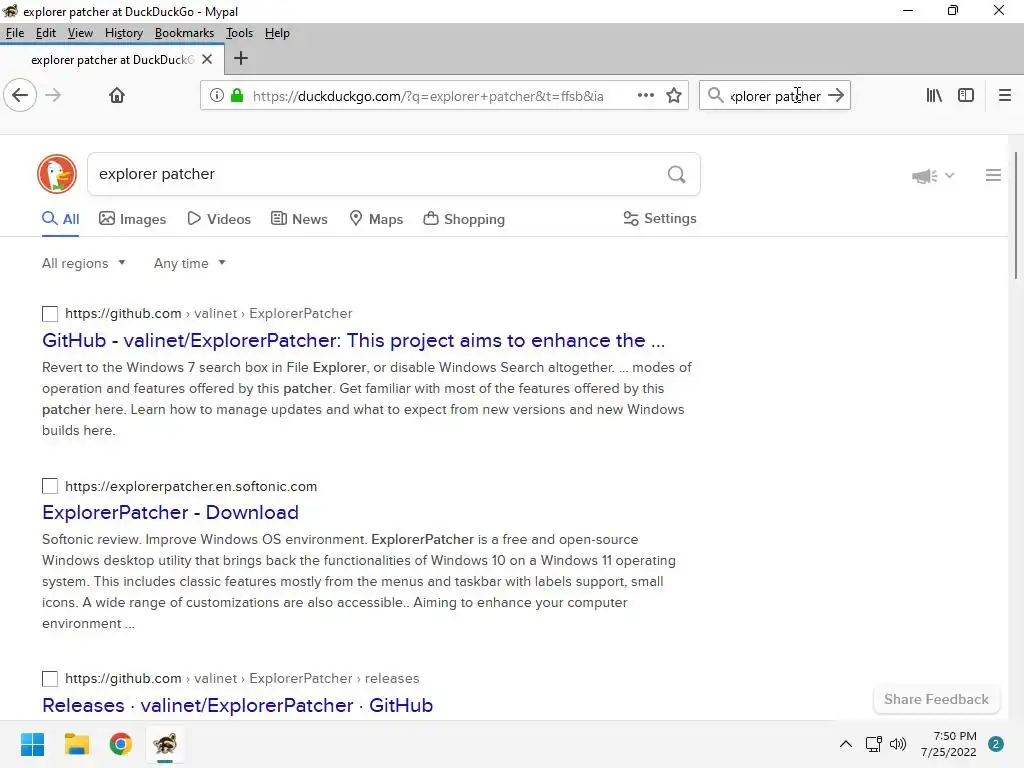Screen dimensions: 1024x768
Task: Expand the All regions dropdown
Action: click(x=84, y=263)
